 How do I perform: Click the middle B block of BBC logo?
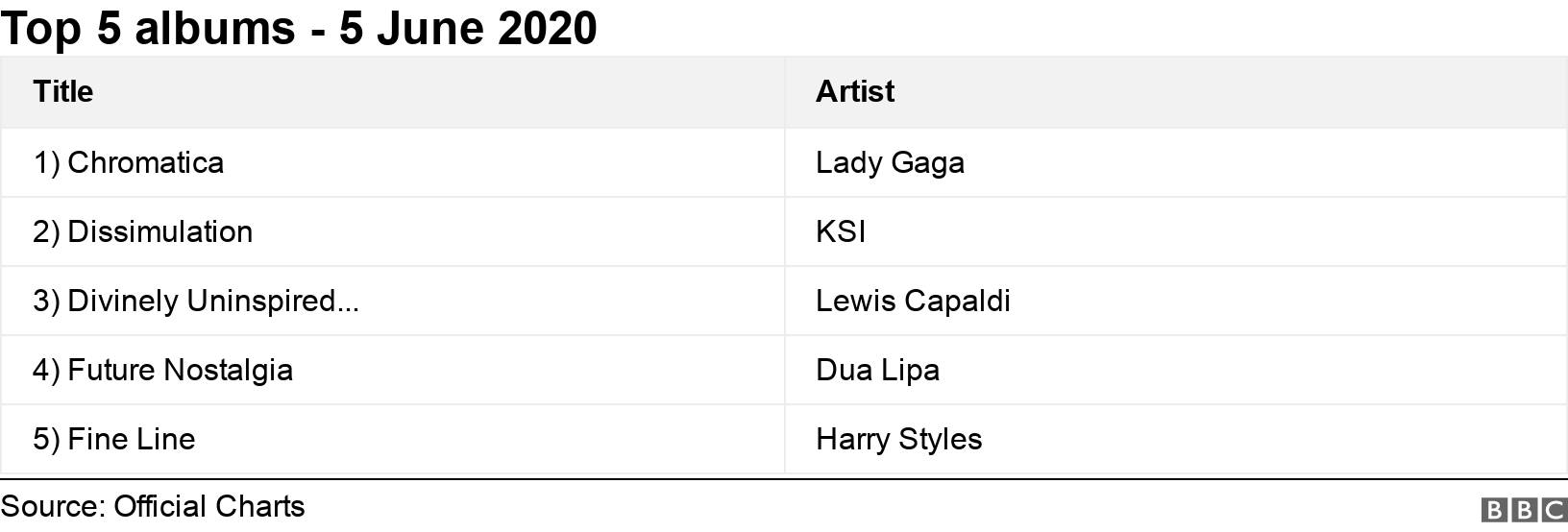(x=1525, y=510)
